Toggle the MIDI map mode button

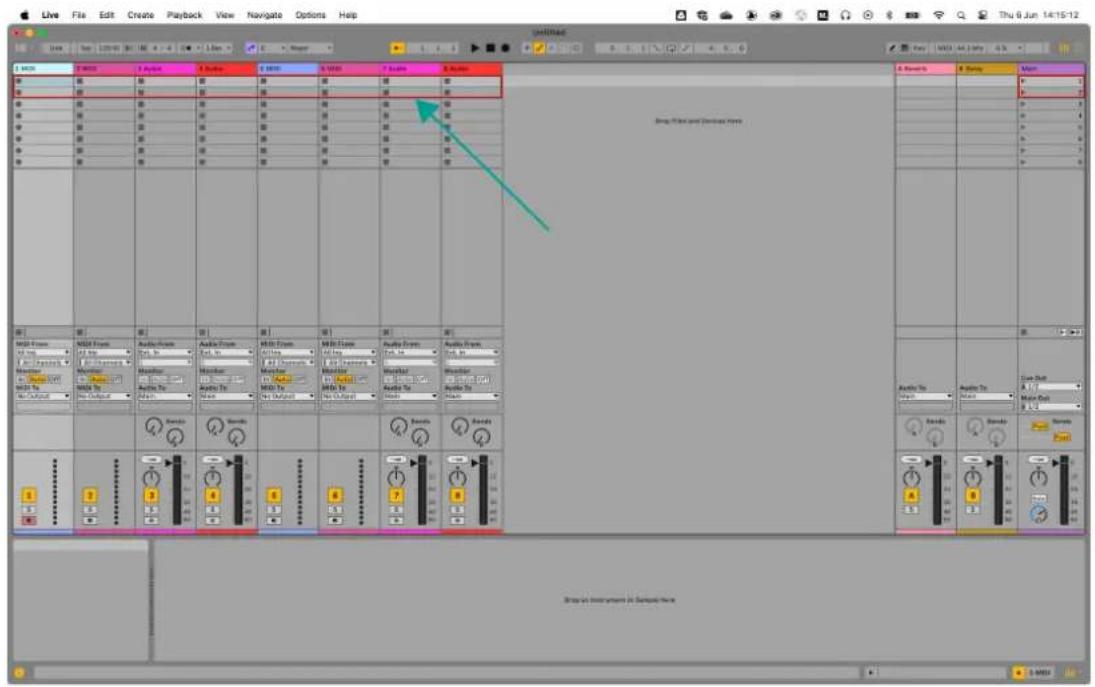click(x=945, y=48)
